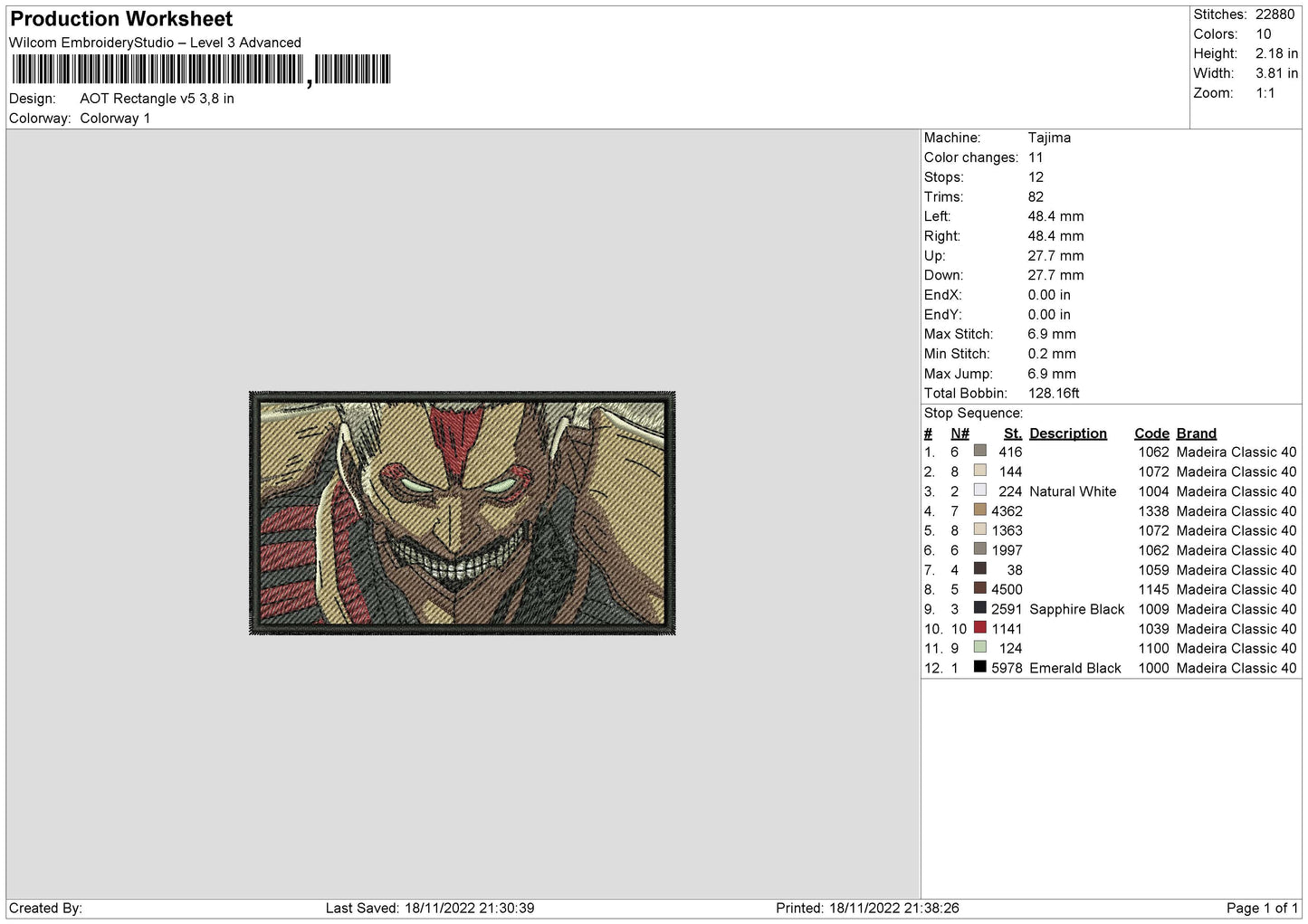Click 'Wilcom EmbroideryStudio – Level 3 Advanced' text
Viewport: 1308px width, 924px height.
tap(155, 43)
